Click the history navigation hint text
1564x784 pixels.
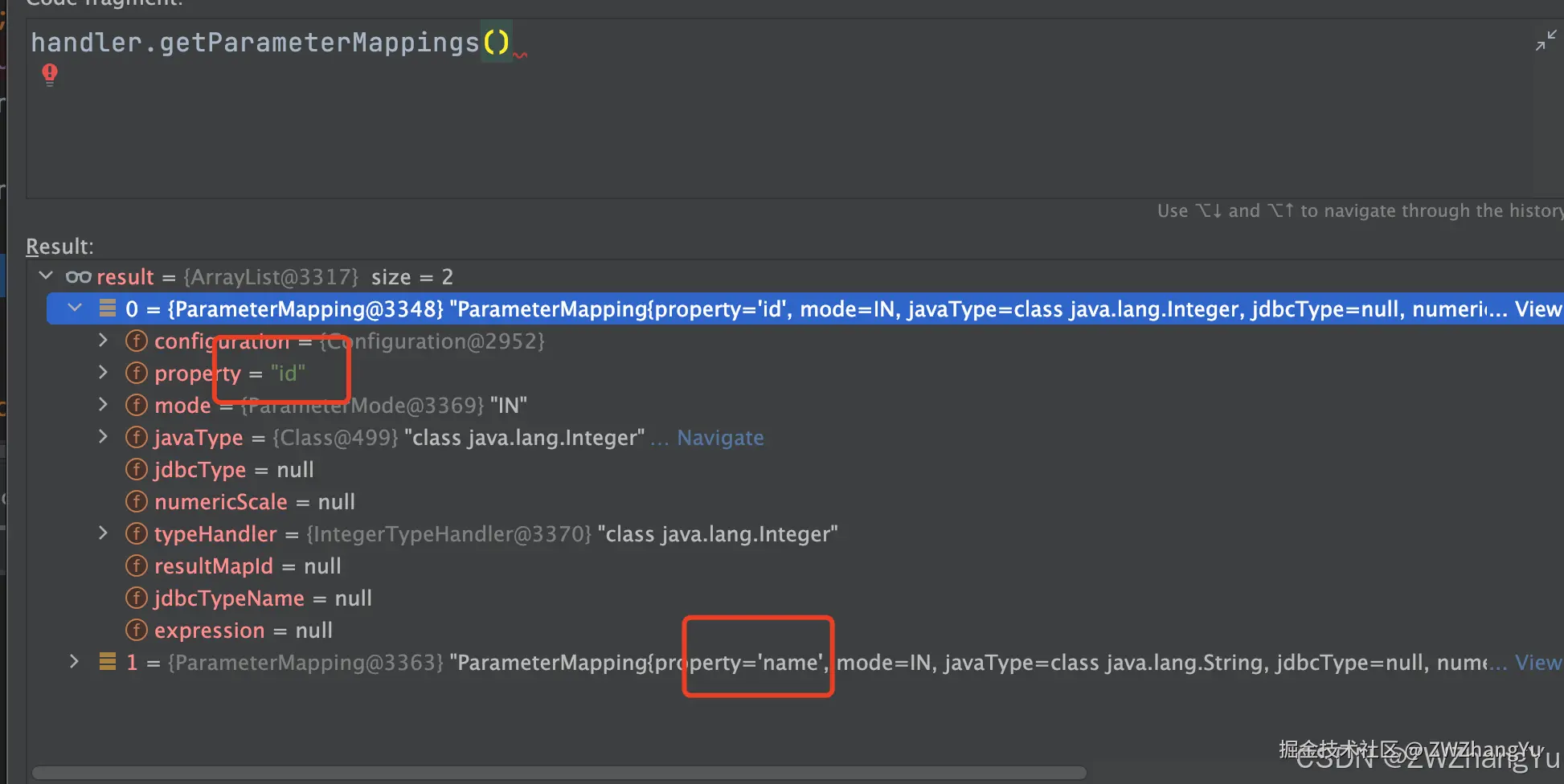(1360, 210)
